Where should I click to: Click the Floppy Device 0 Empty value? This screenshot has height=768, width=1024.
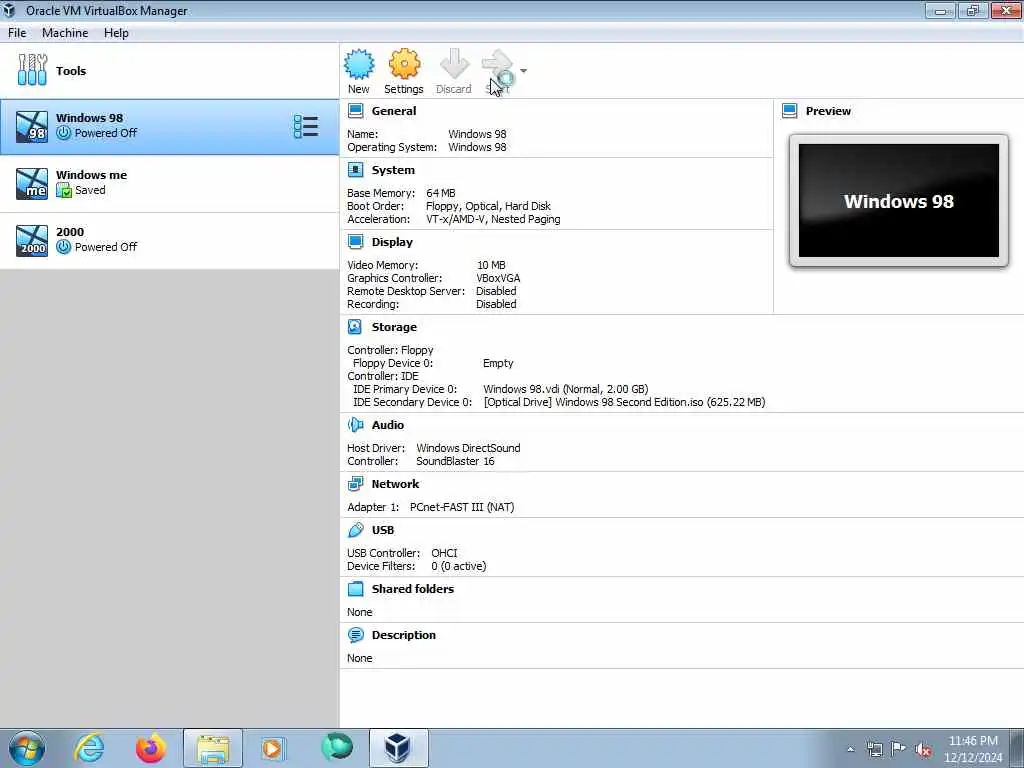[498, 363]
